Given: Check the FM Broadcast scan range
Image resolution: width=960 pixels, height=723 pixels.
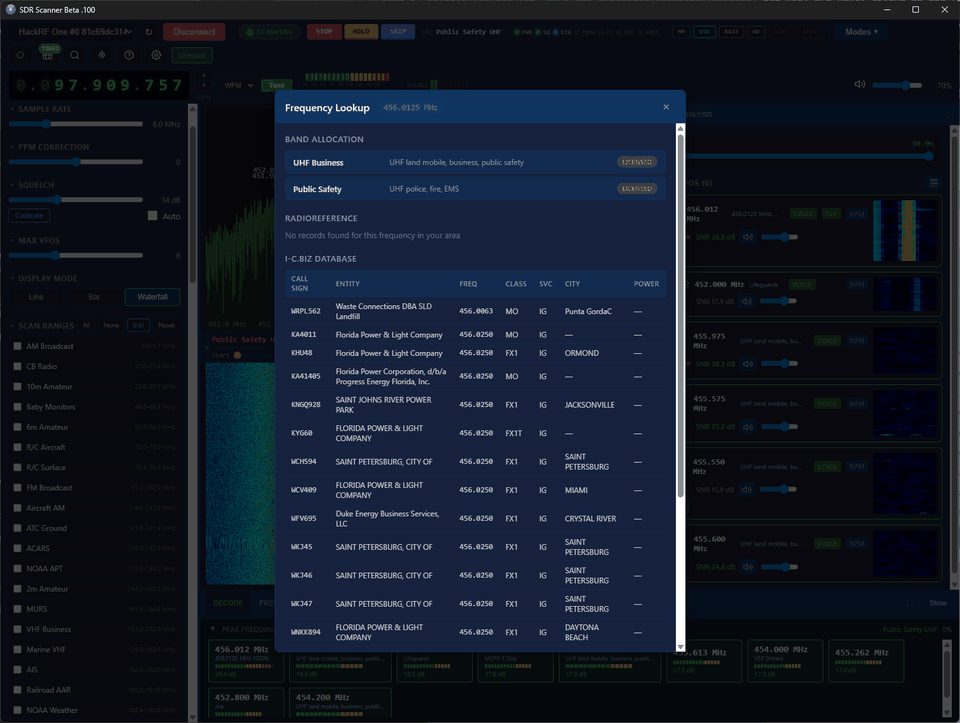Looking at the screenshot, I should coord(17,488).
